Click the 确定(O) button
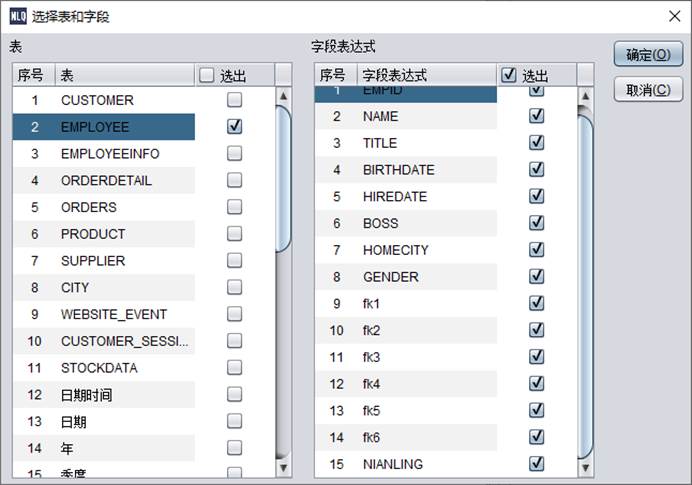The width and height of the screenshot is (692, 485). (x=648, y=54)
